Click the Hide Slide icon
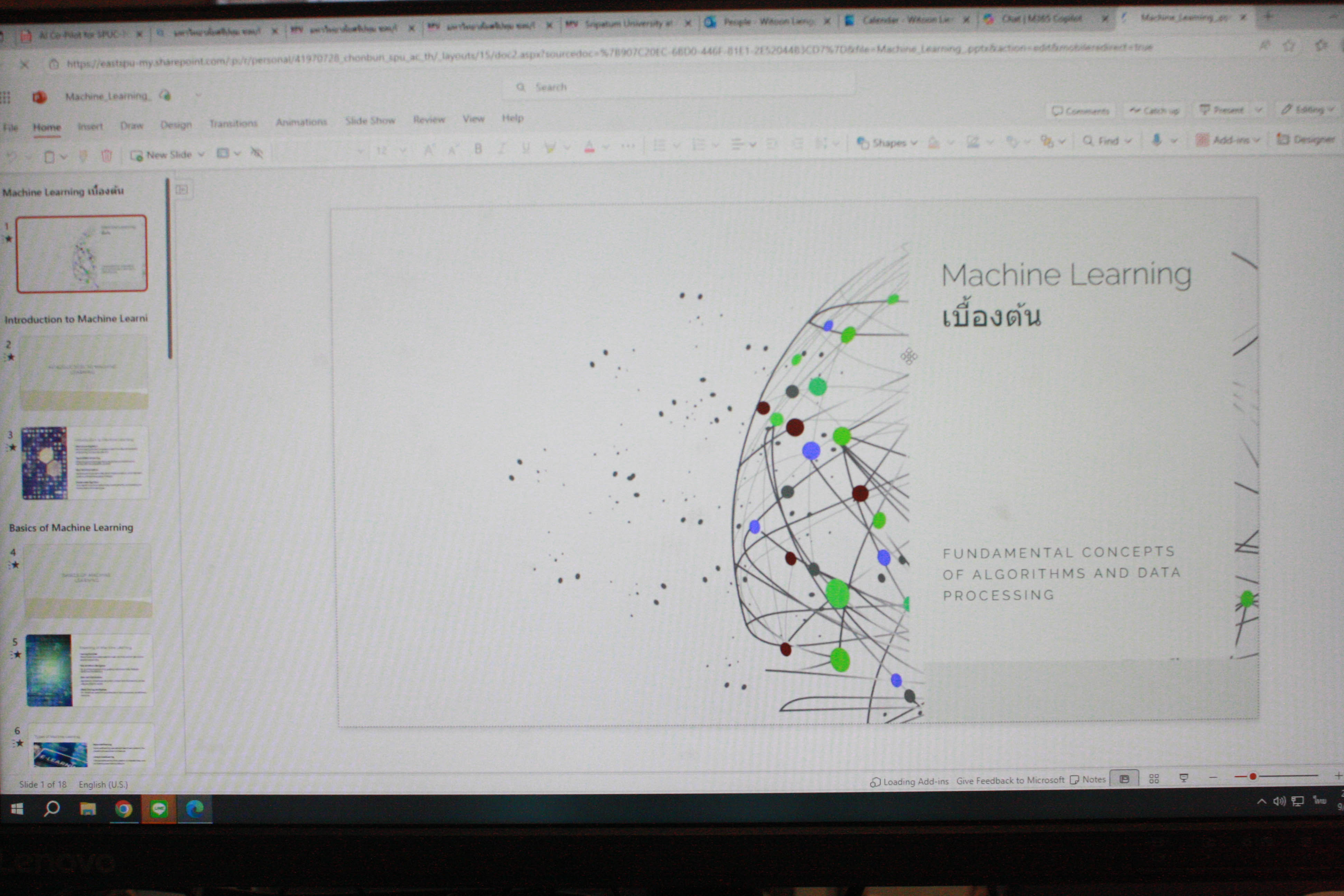This screenshot has height=896, width=1344. pyautogui.click(x=256, y=152)
